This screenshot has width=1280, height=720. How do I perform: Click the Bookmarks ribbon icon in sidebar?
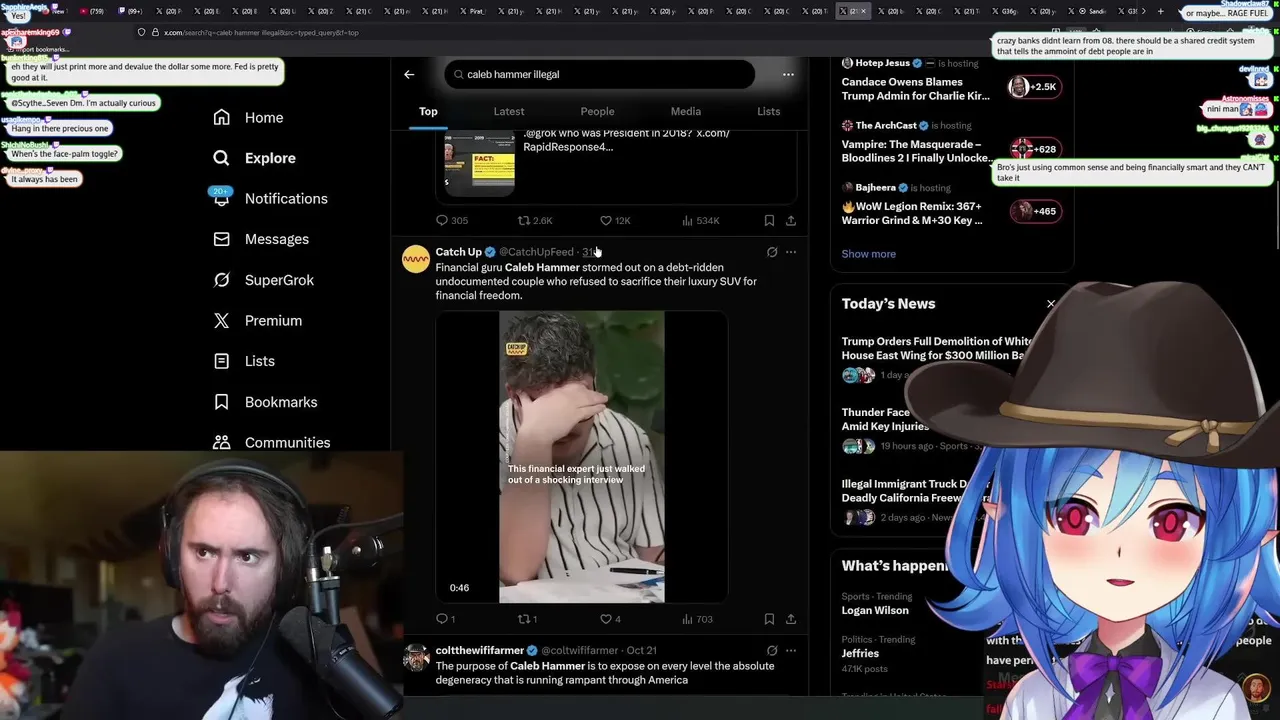tap(222, 402)
